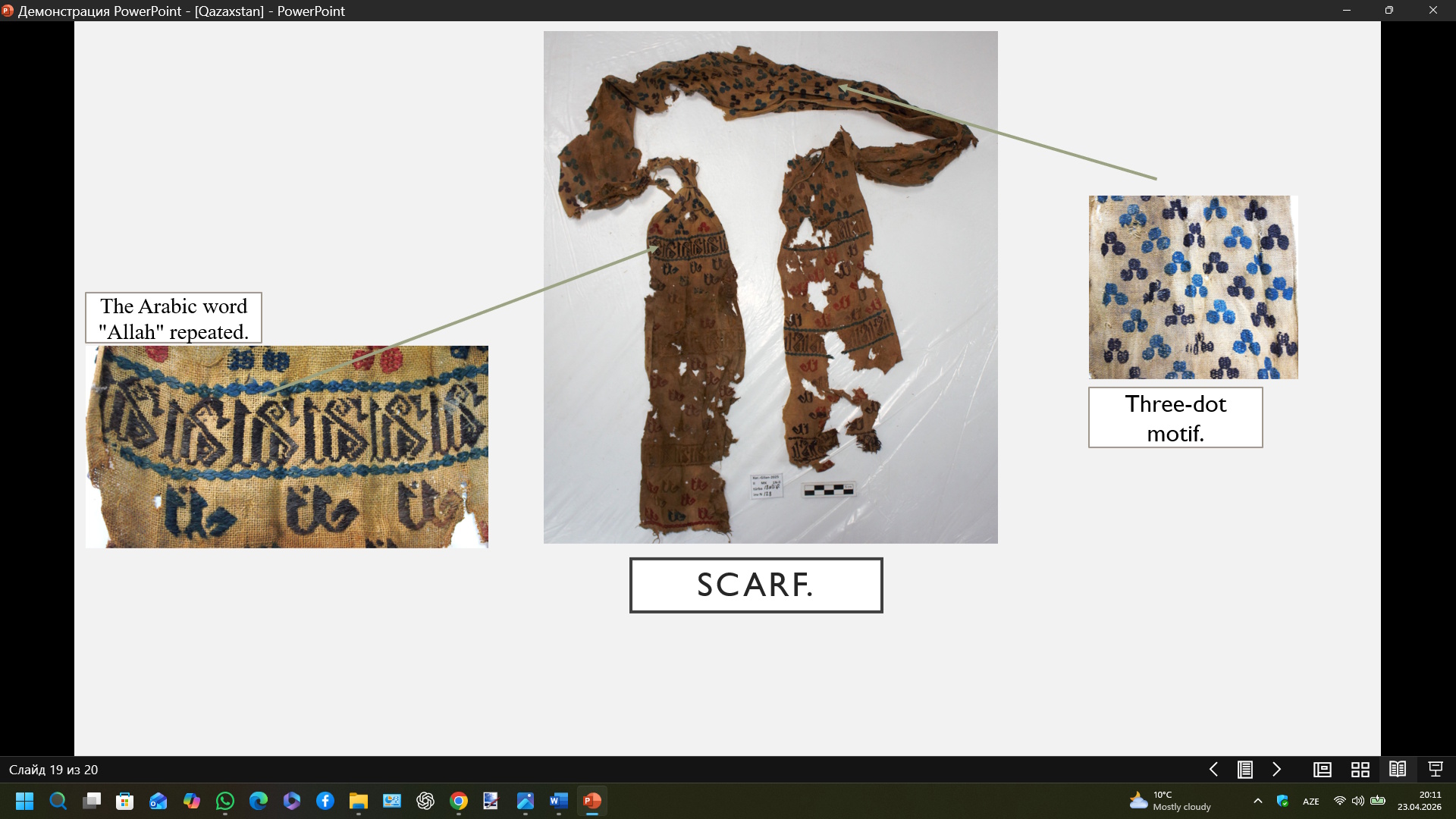The height and width of the screenshot is (819, 1456).
Task: Select the Reading View icon
Action: tap(1398, 770)
